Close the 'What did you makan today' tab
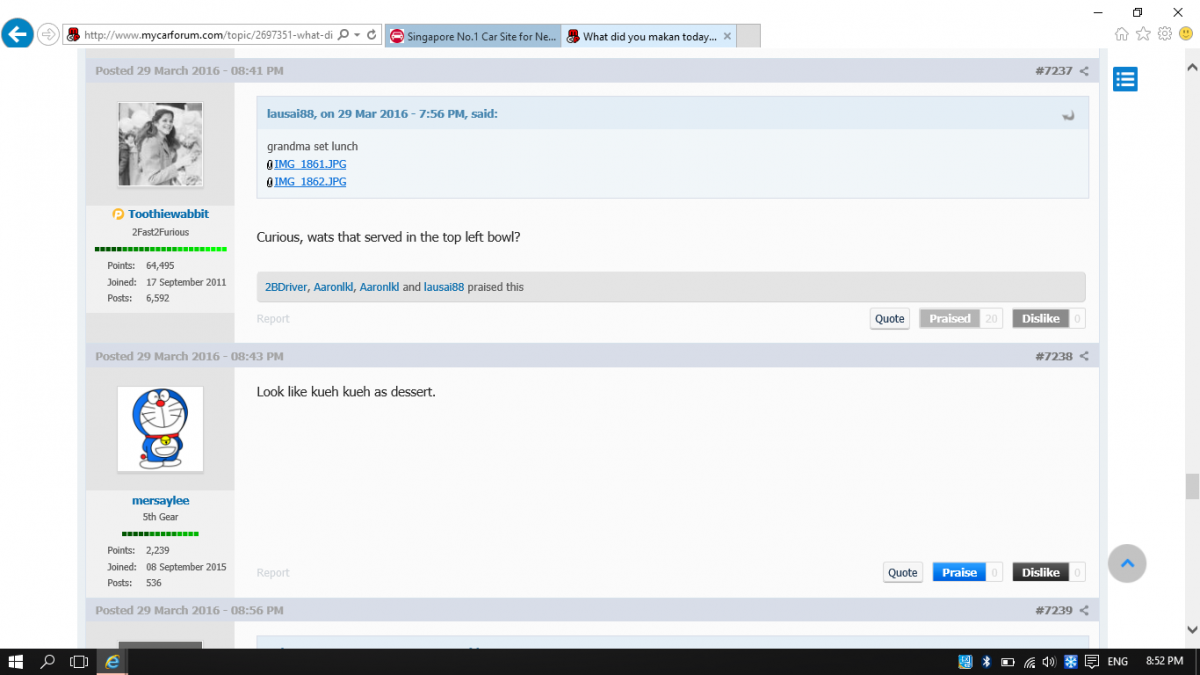Image resolution: width=1200 pixels, height=675 pixels. (727, 36)
